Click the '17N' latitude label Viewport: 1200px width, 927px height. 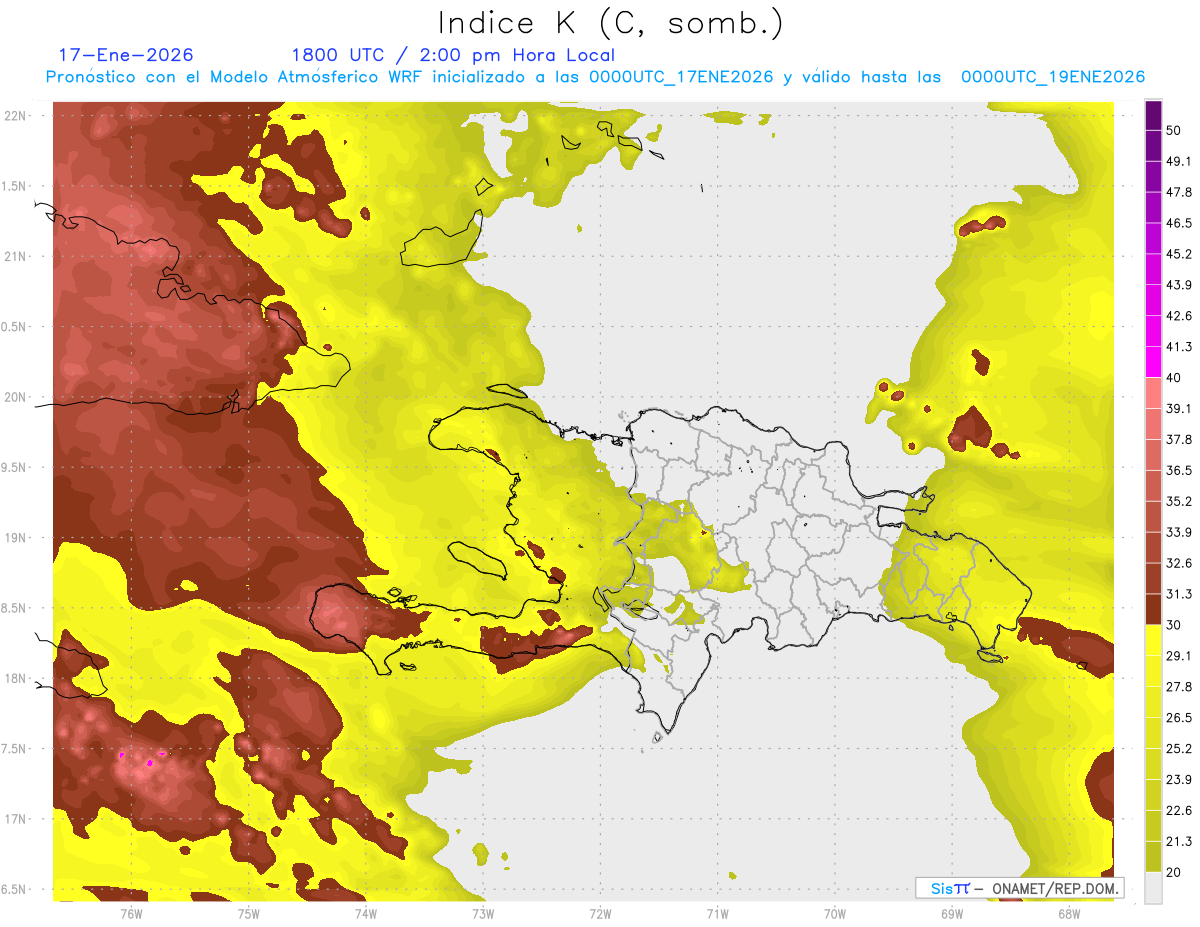(17, 820)
